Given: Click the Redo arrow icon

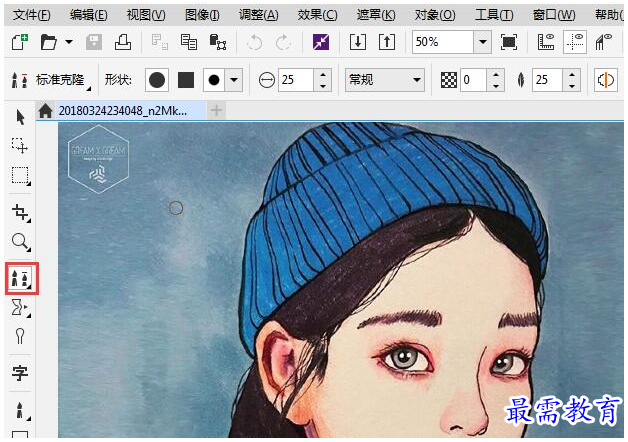Looking at the screenshot, I should (283, 42).
